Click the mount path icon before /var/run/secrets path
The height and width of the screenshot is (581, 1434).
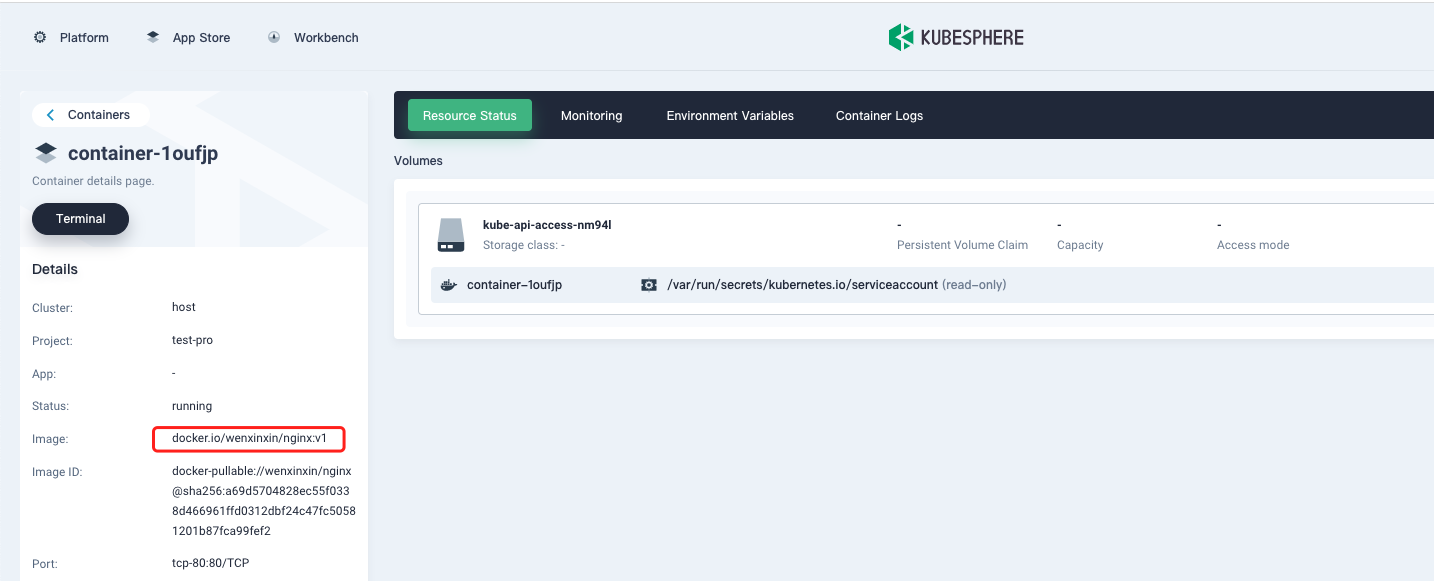coord(648,285)
